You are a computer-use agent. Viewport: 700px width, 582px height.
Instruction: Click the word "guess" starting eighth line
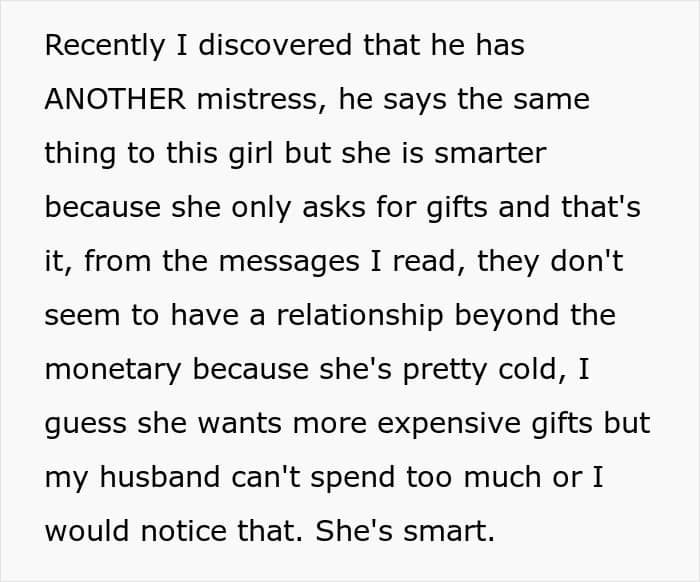point(86,424)
